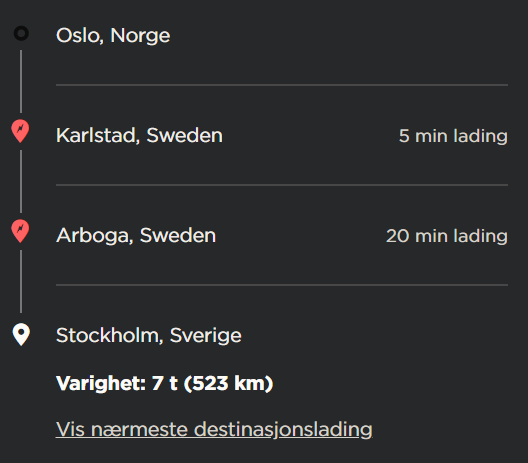528x463 pixels.
Task: Click the word Varighet in trip summary
Action: tap(101, 383)
